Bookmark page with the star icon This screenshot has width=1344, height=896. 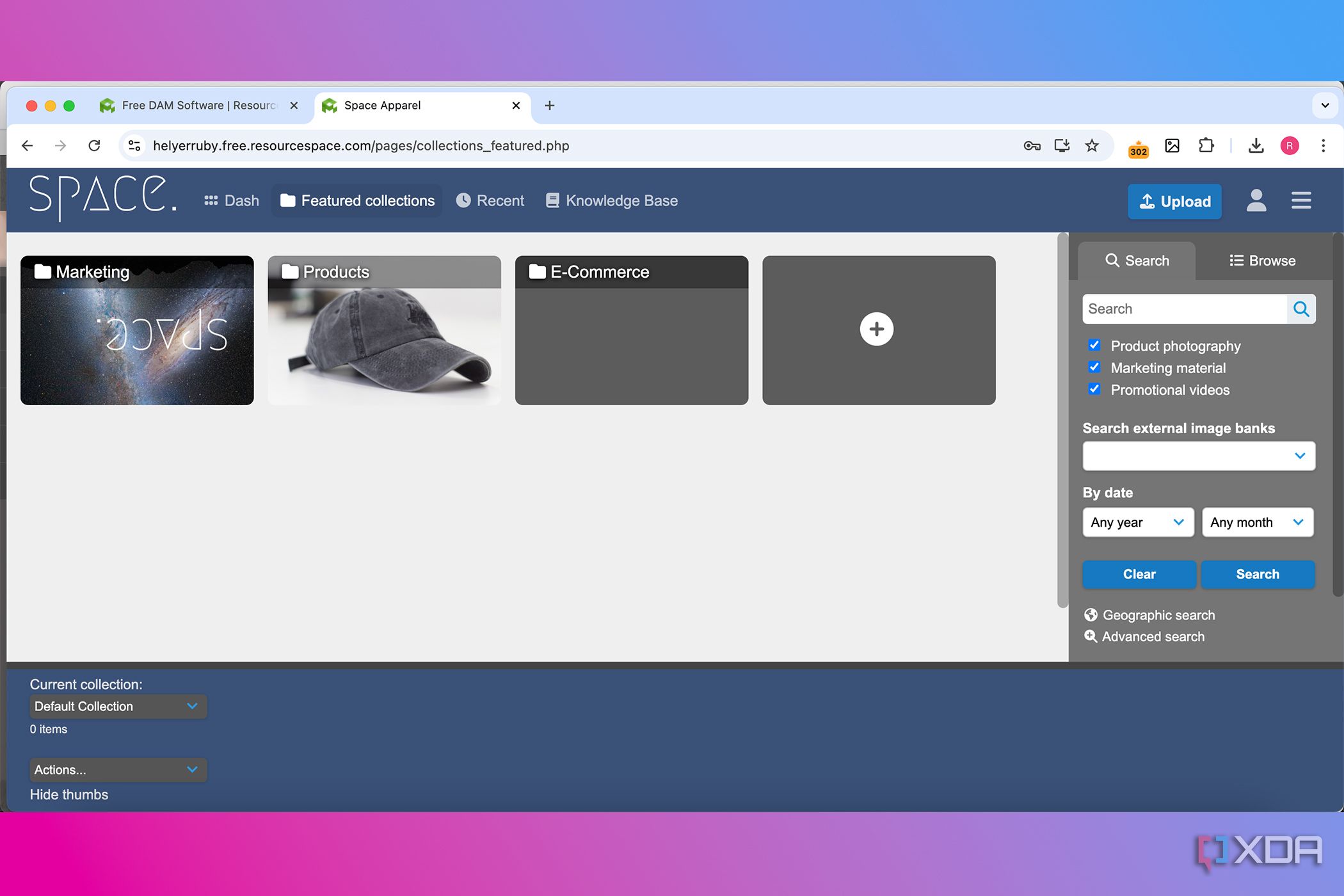point(1092,146)
